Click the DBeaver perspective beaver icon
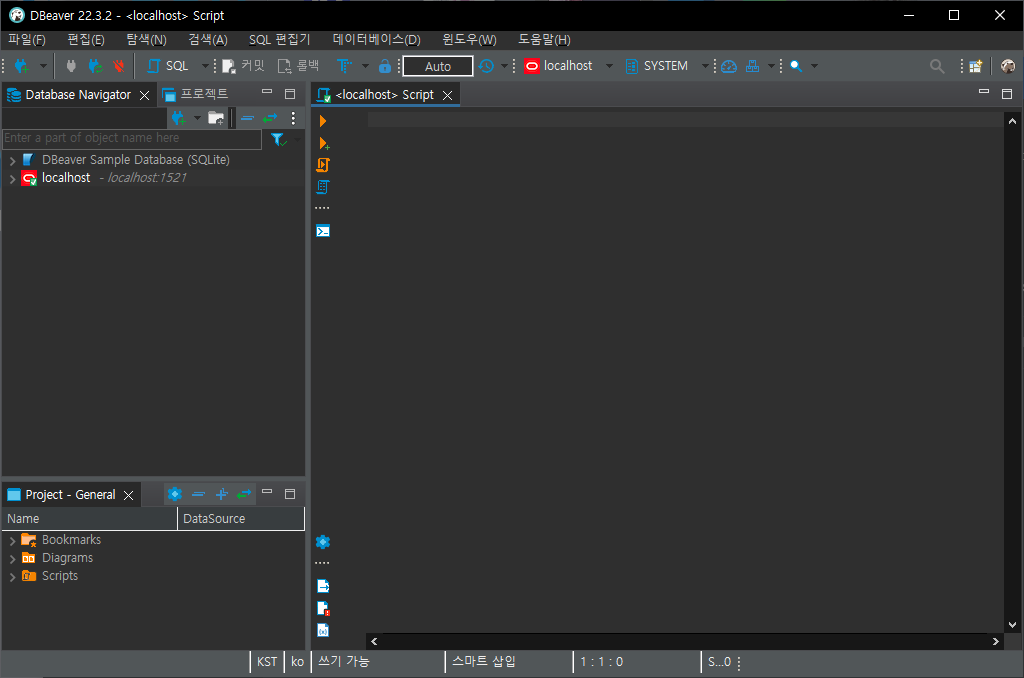Image resolution: width=1024 pixels, height=678 pixels. (x=1008, y=66)
